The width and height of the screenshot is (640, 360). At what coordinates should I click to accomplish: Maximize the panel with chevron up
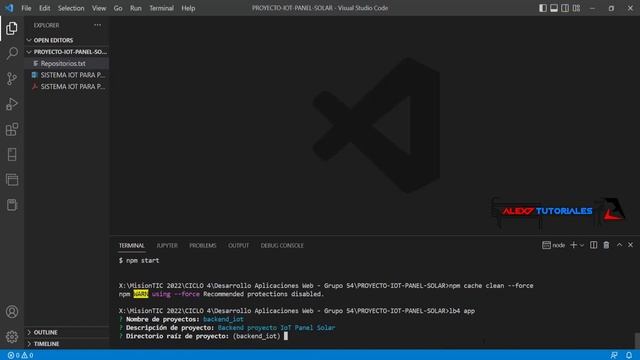click(x=620, y=245)
